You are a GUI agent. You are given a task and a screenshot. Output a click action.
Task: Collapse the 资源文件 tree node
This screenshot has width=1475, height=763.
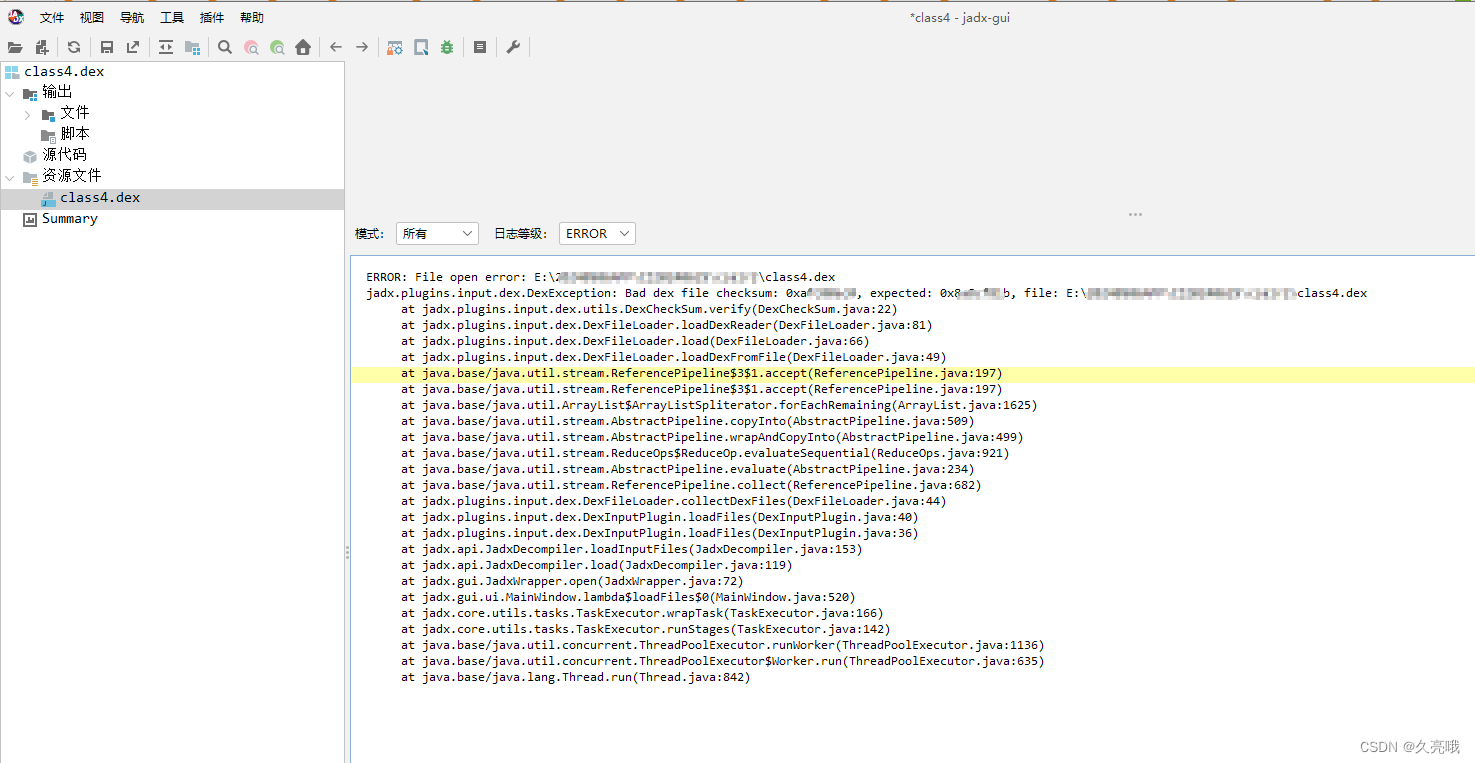[x=10, y=177]
